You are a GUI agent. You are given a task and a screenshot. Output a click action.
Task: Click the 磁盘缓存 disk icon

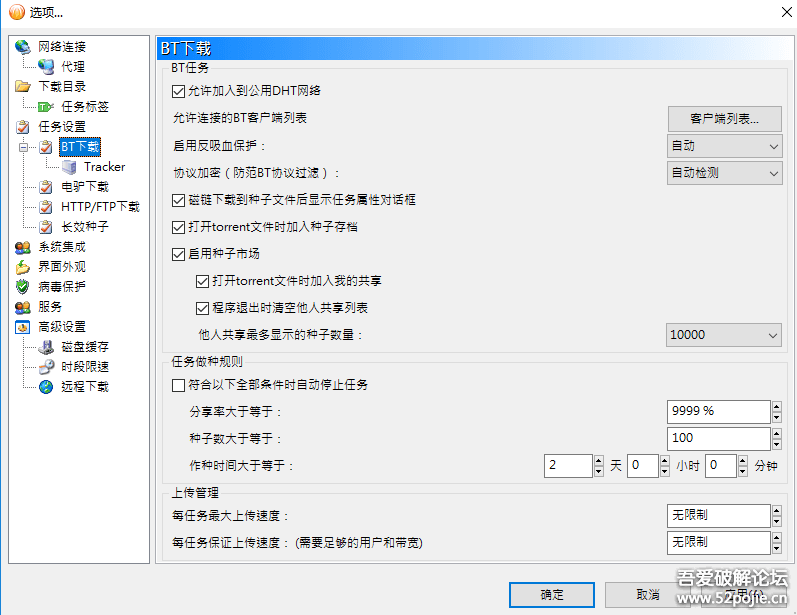(x=46, y=347)
